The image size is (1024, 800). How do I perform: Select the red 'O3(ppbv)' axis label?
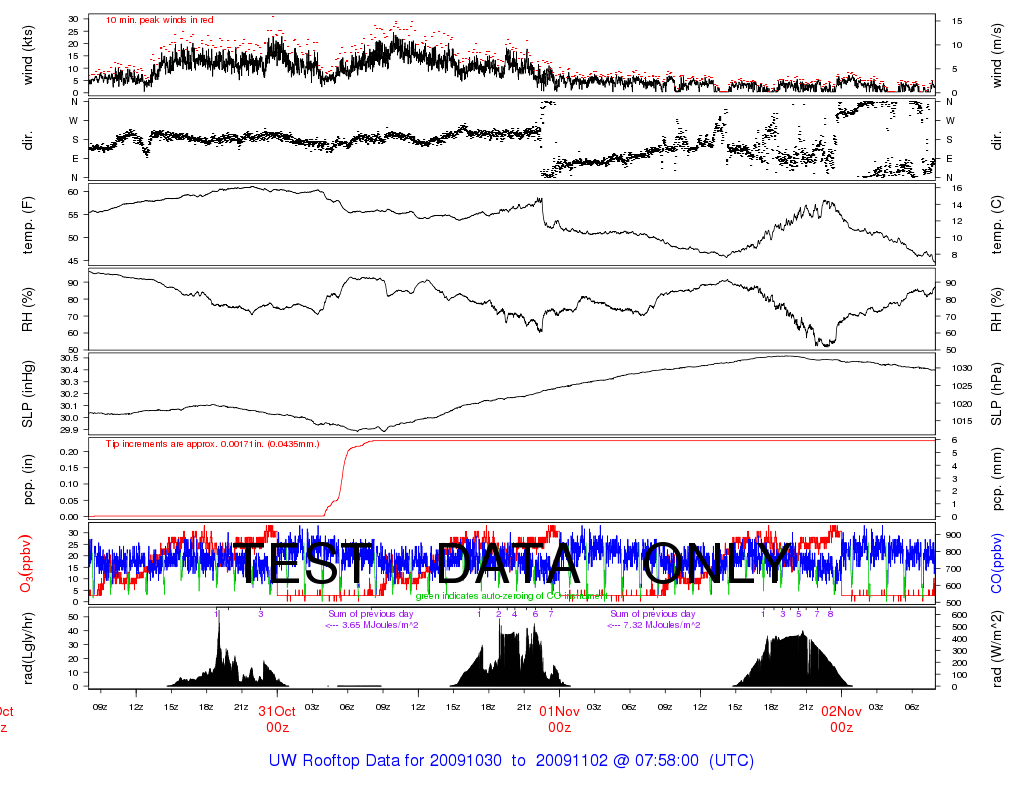[26, 564]
